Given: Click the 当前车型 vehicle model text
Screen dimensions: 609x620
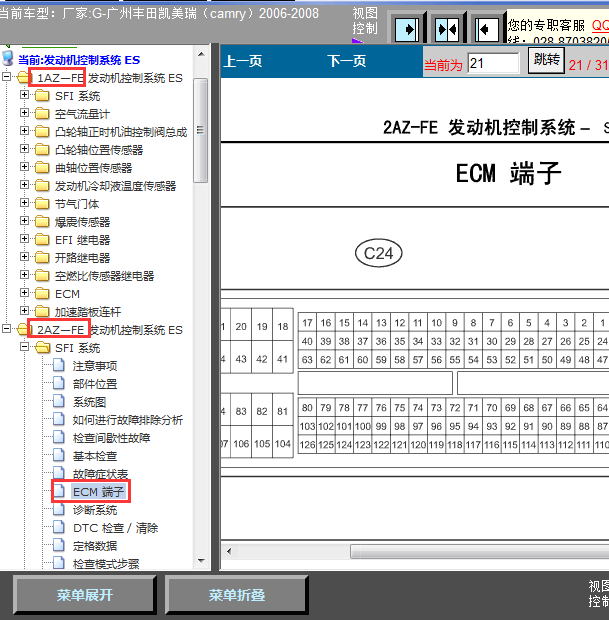Looking at the screenshot, I should (159, 13).
